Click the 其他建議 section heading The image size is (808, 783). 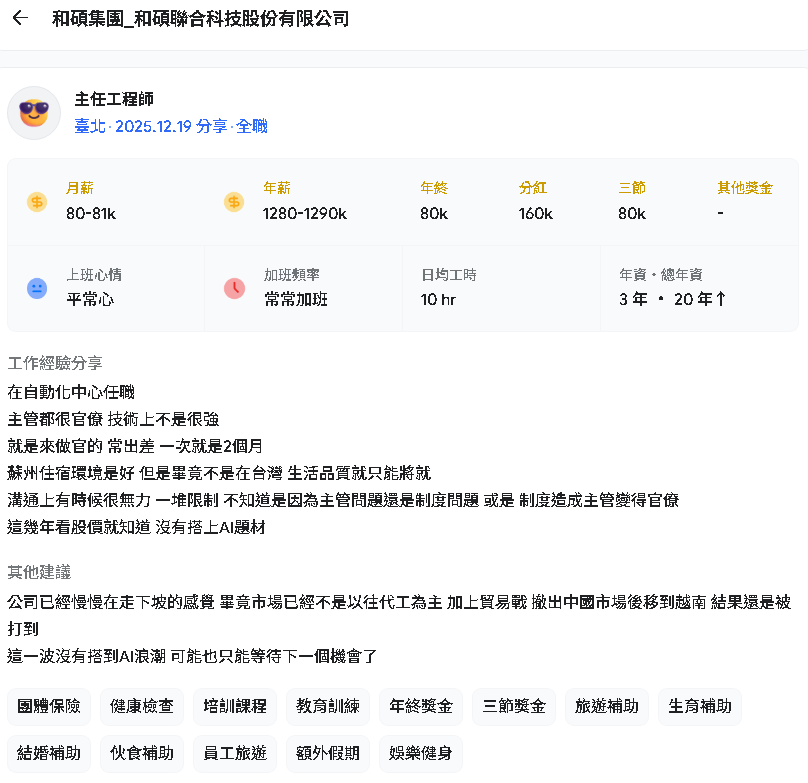(39, 572)
